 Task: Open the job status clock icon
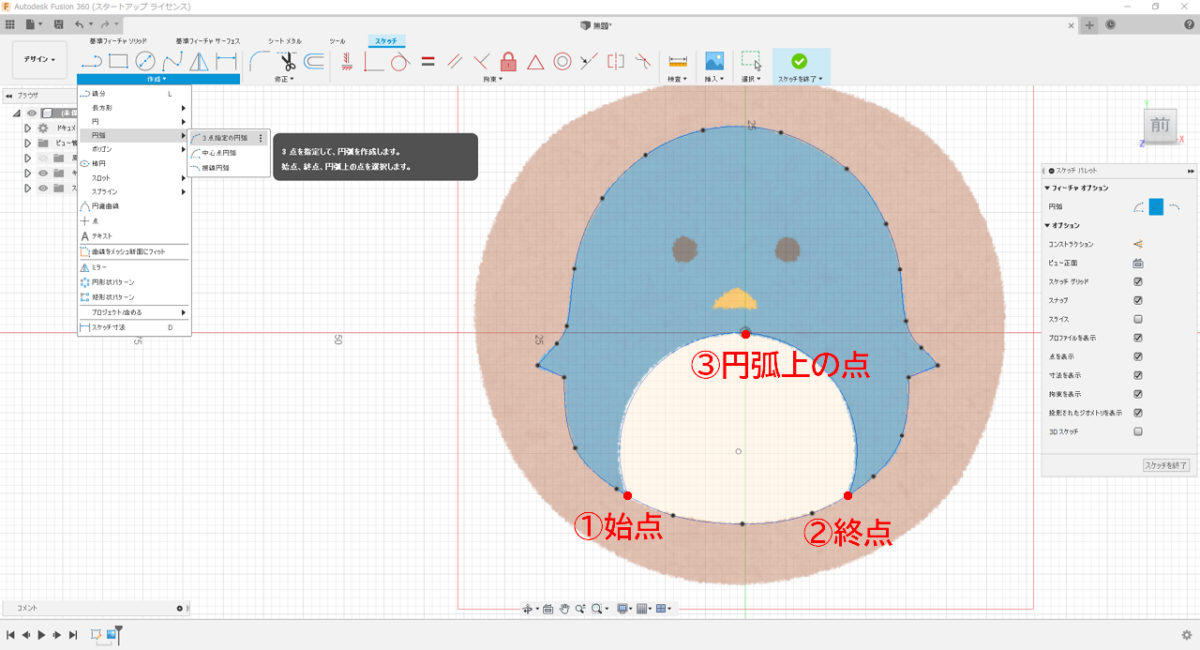coord(1112,24)
